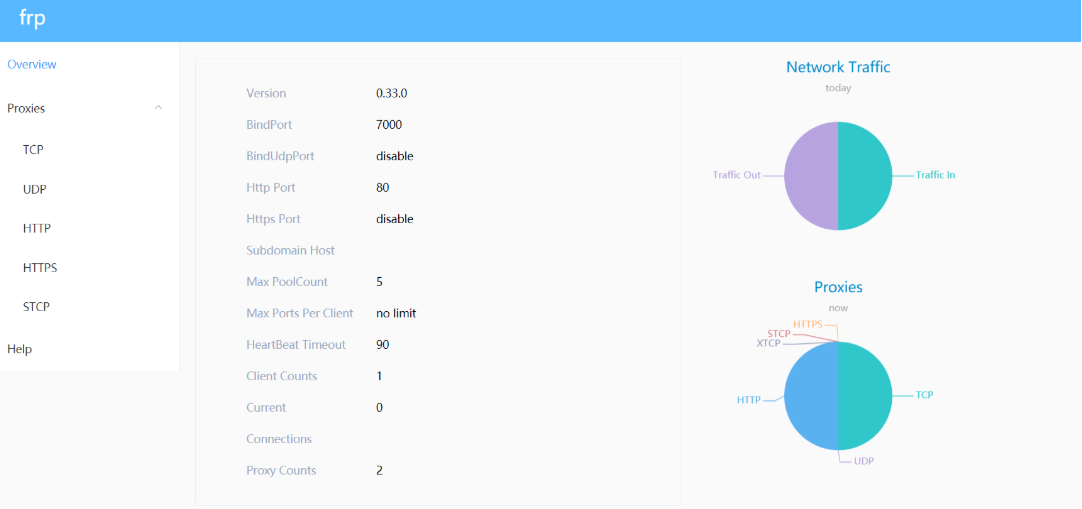The height and width of the screenshot is (509, 1082).
Task: Click the BindUdpPort value disable
Action: [395, 156]
